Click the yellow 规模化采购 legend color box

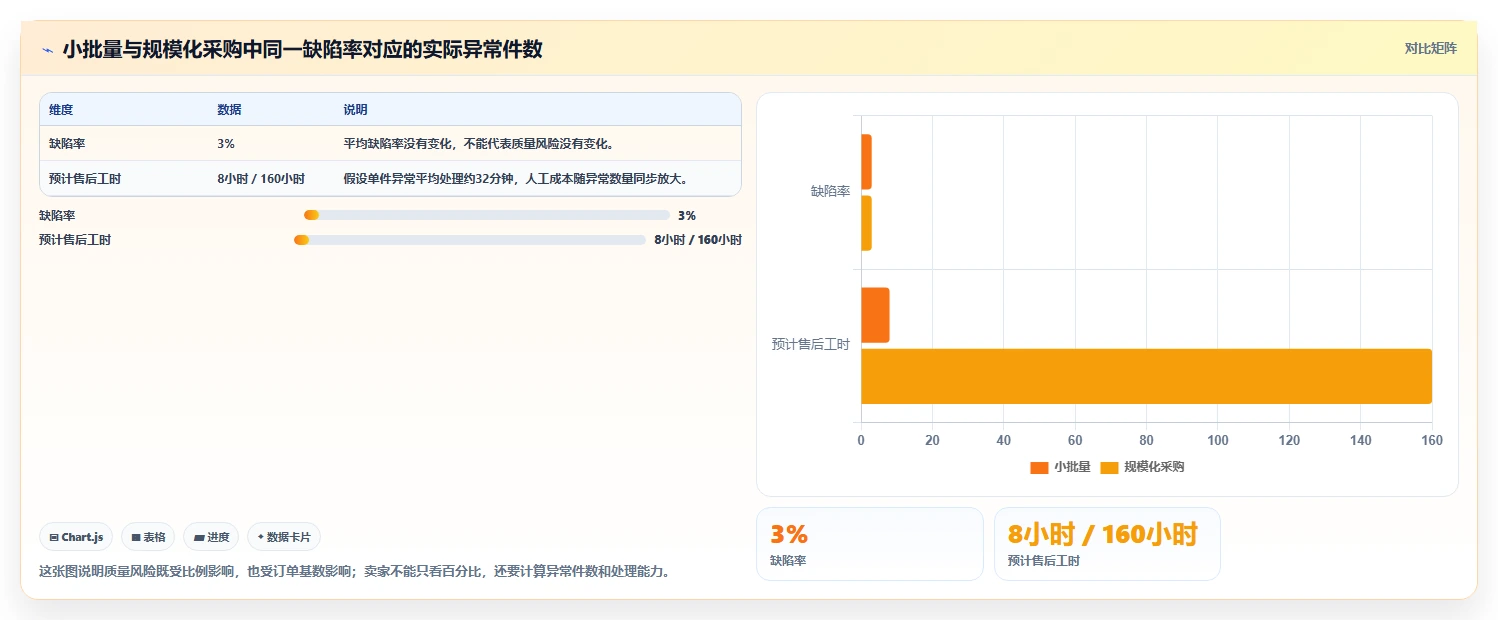[x=1109, y=467]
